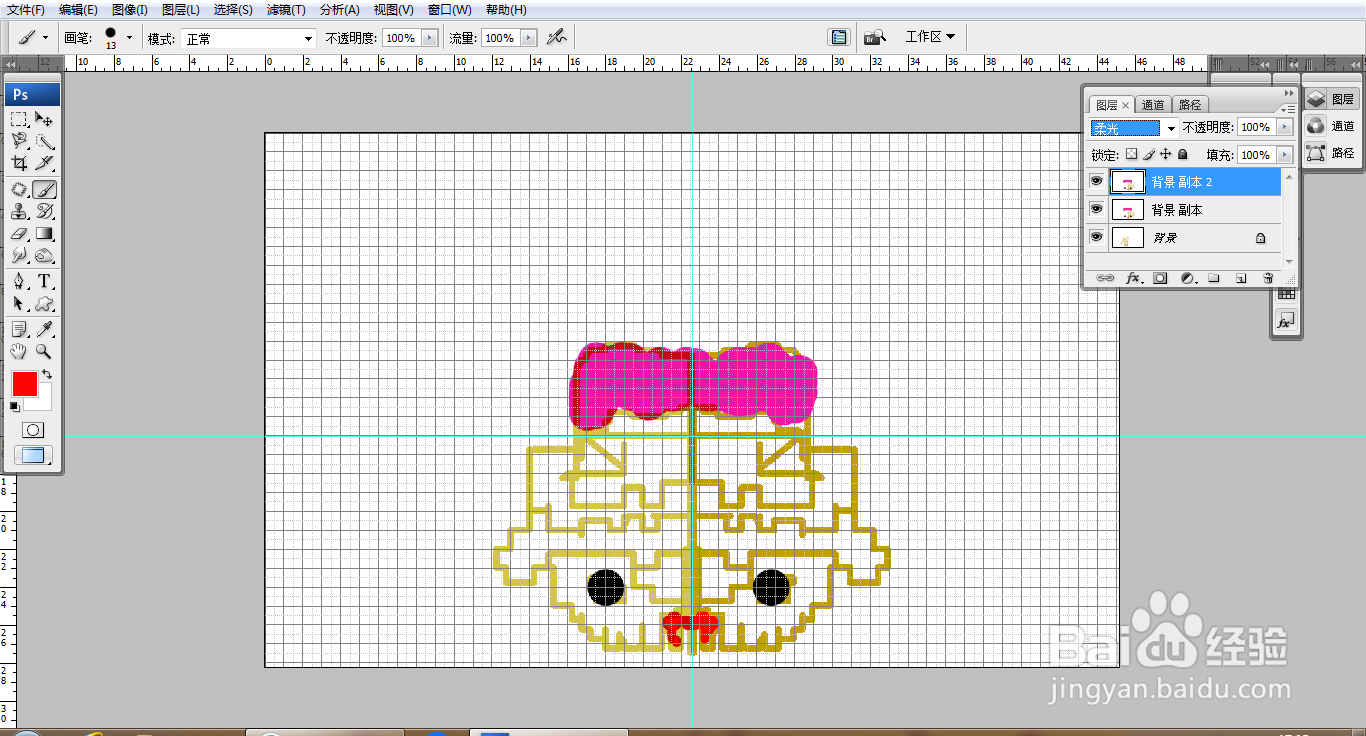The image size is (1366, 736).
Task: Open the 工作区 workspace dropdown
Action: point(930,37)
